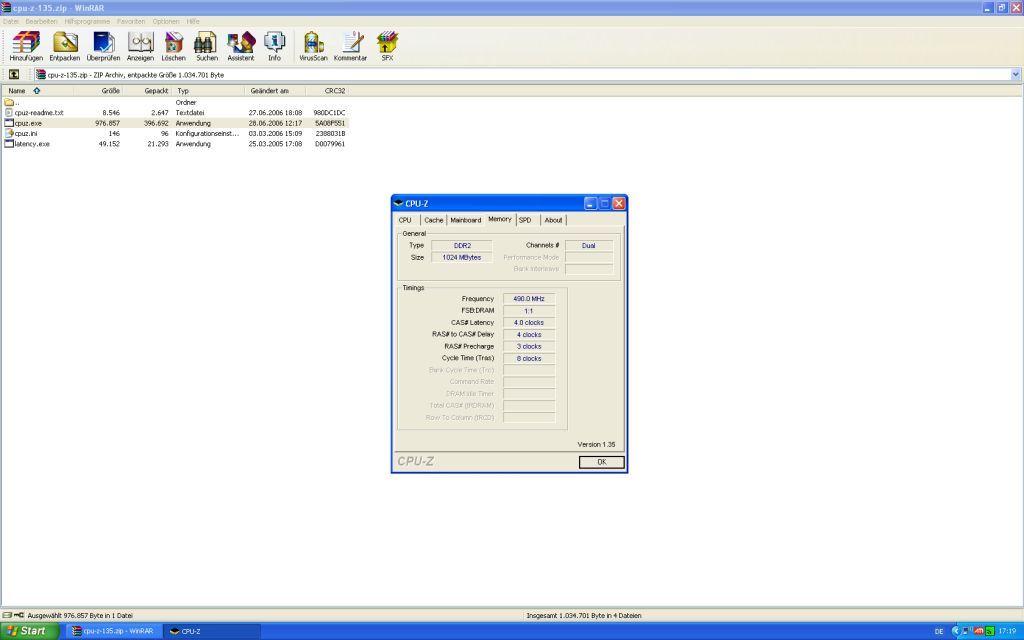Select the latency.exe file name
The image size is (1024, 640).
(x=32, y=144)
